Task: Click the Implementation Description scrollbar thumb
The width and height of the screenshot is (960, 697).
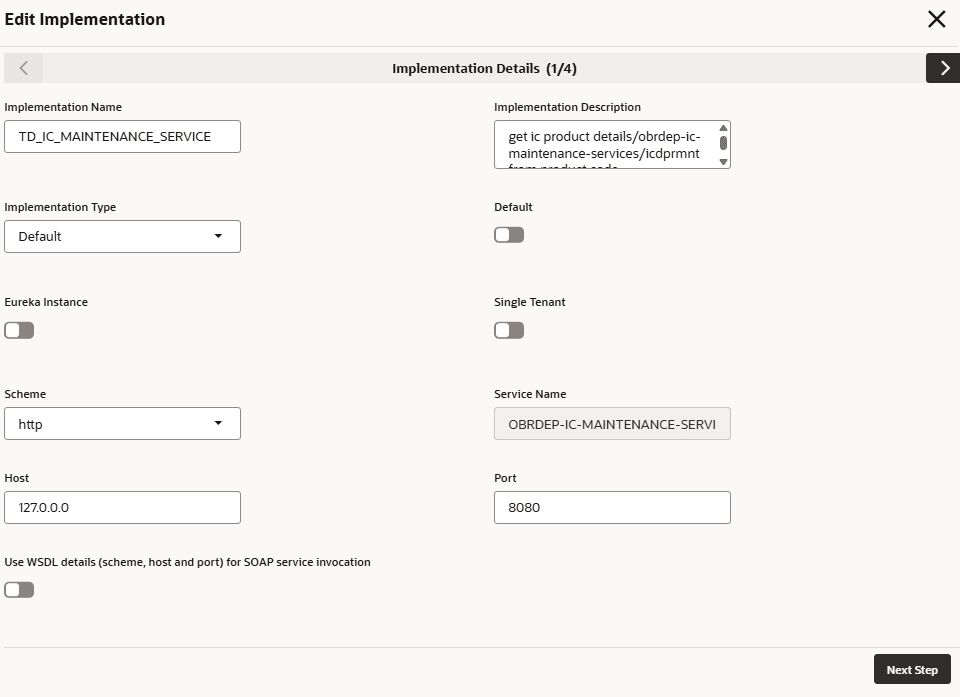Action: (724, 143)
